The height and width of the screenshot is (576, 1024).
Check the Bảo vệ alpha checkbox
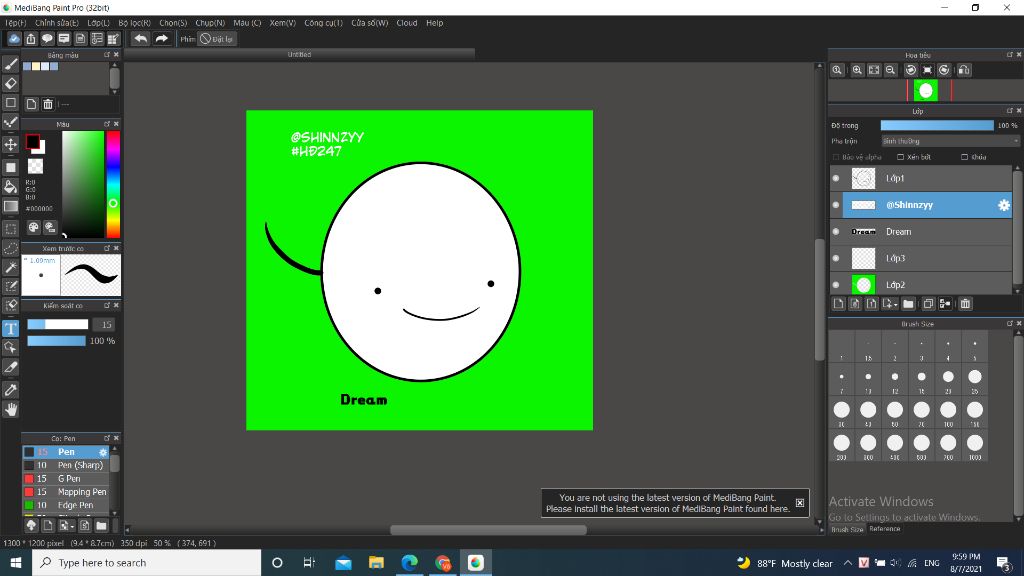pos(836,157)
